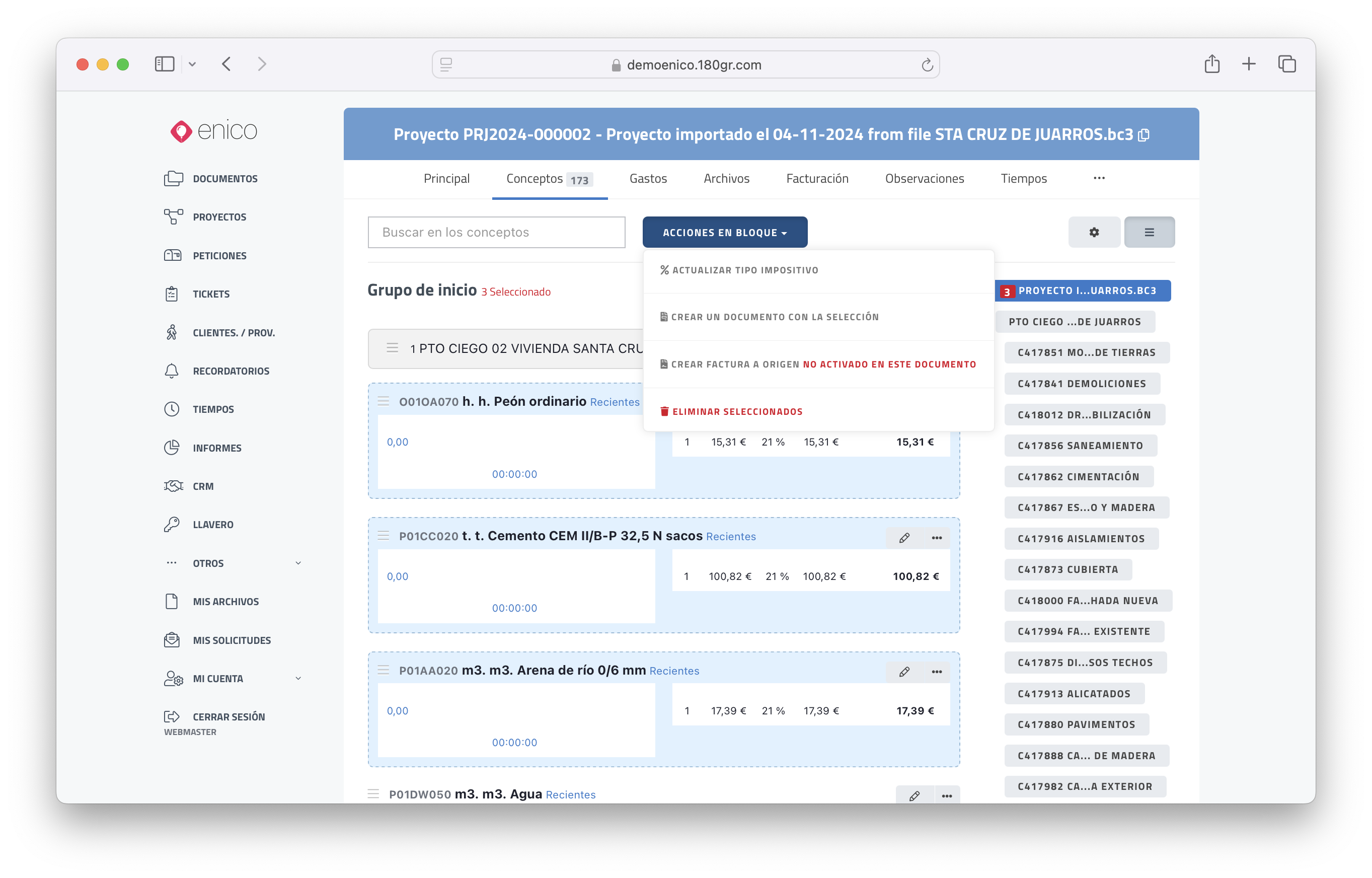Click the list view hamburger button
The height and width of the screenshot is (878, 1372).
click(1149, 232)
